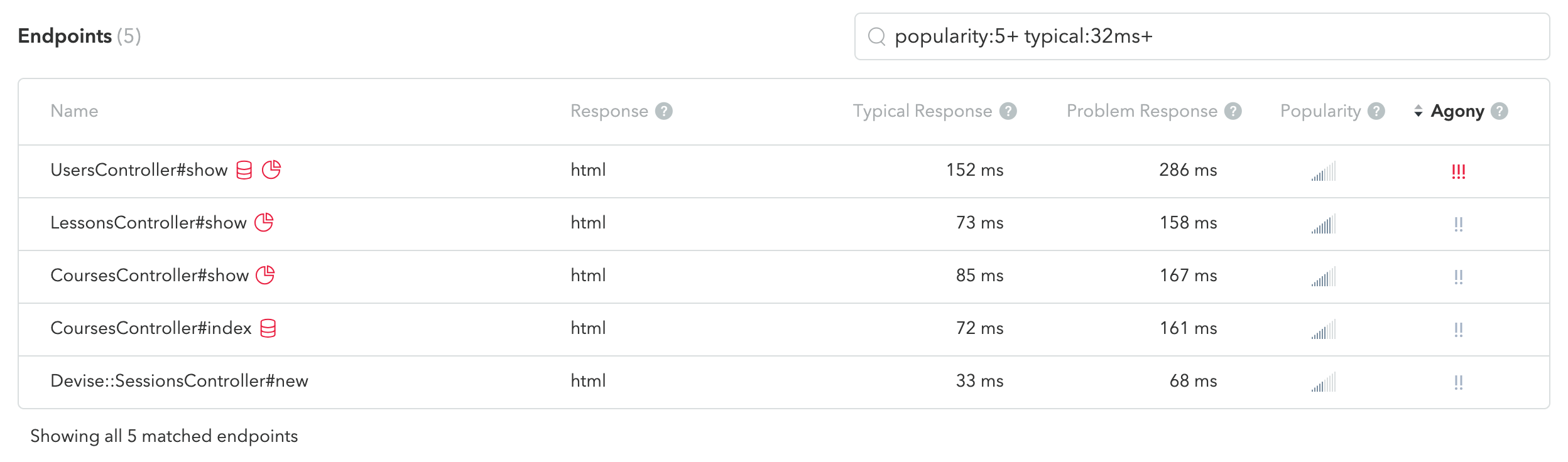Open help tooltip next to Response header
This screenshot has height=462, width=1568.
[x=664, y=111]
